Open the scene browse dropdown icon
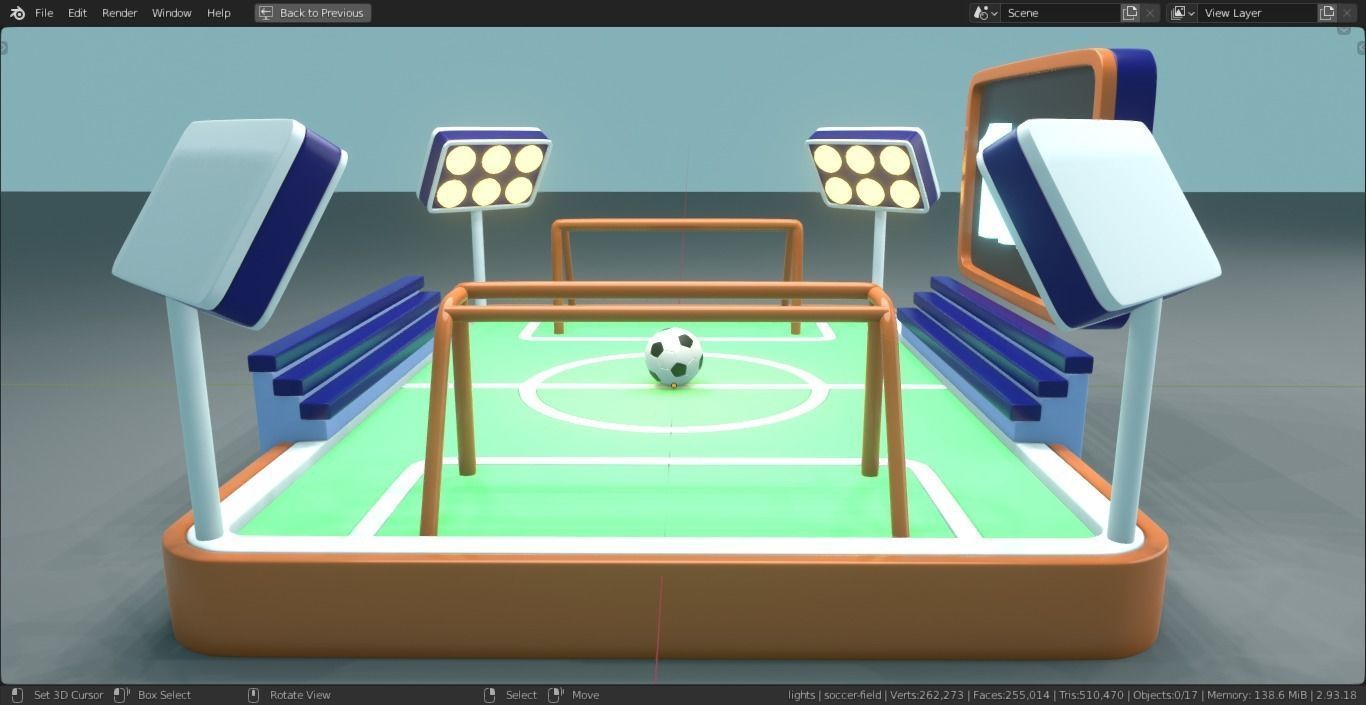This screenshot has height=705, width=1366. pyautogui.click(x=985, y=13)
